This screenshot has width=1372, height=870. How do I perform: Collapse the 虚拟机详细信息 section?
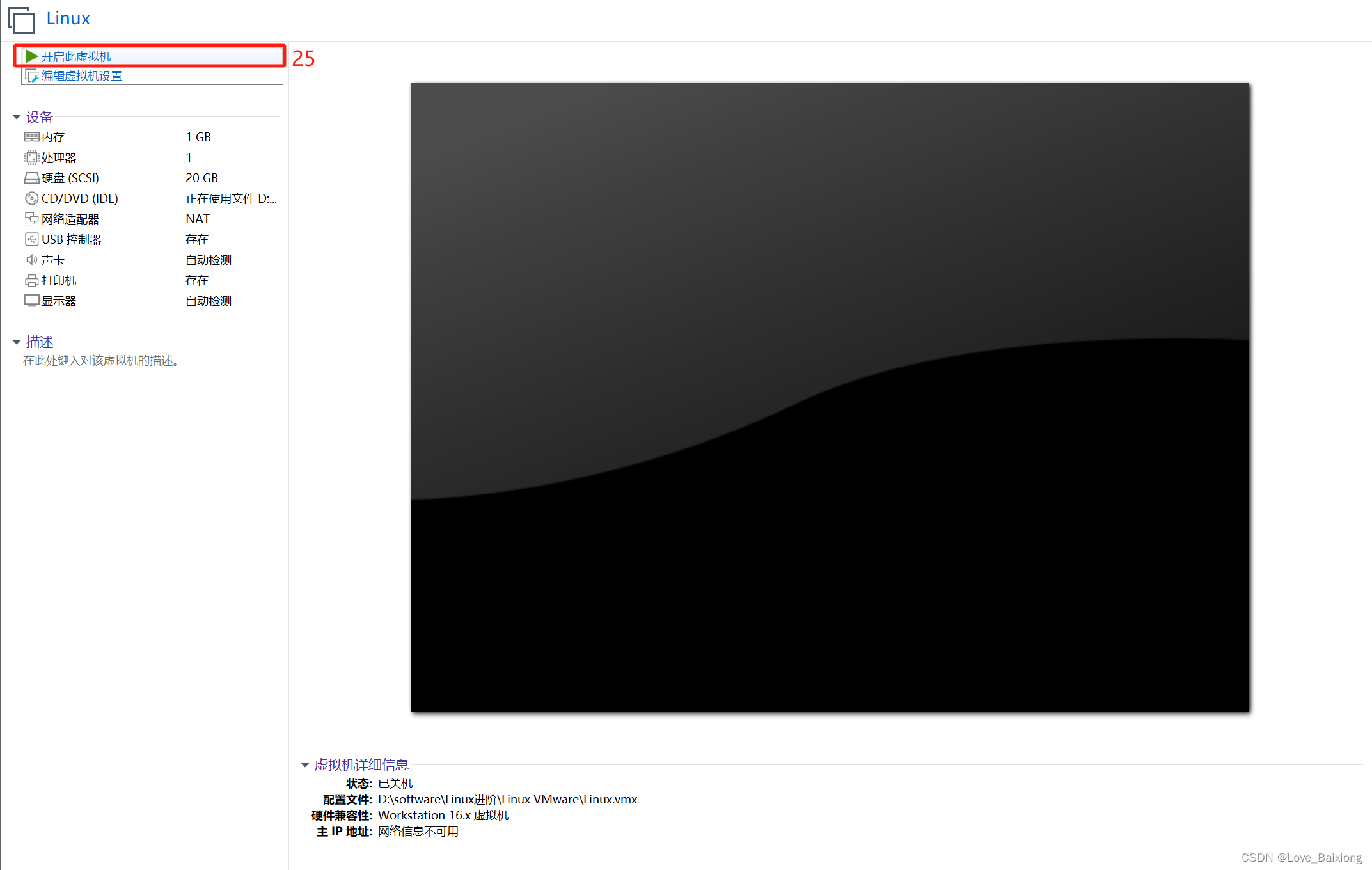pyautogui.click(x=305, y=764)
